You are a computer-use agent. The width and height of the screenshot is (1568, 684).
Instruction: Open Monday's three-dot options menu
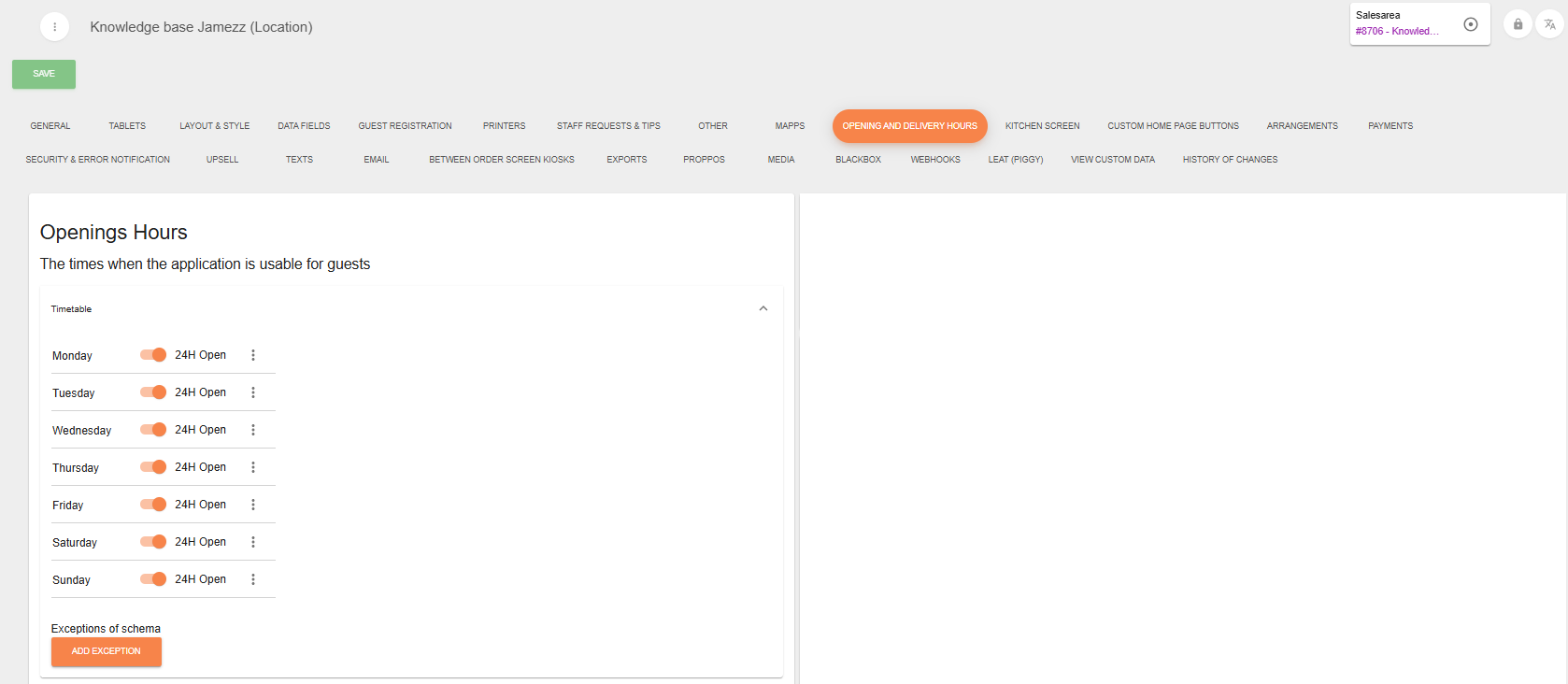click(x=253, y=355)
